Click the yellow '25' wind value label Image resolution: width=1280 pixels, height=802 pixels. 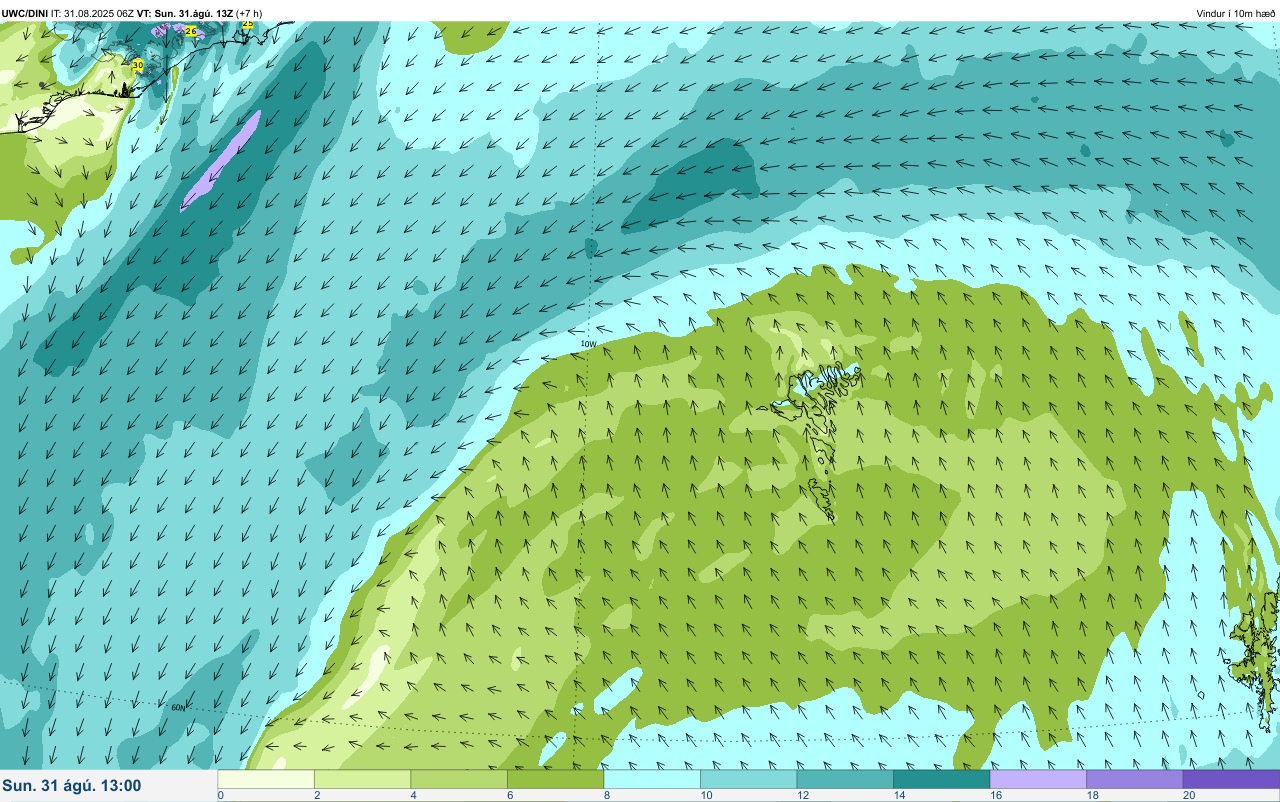(248, 23)
